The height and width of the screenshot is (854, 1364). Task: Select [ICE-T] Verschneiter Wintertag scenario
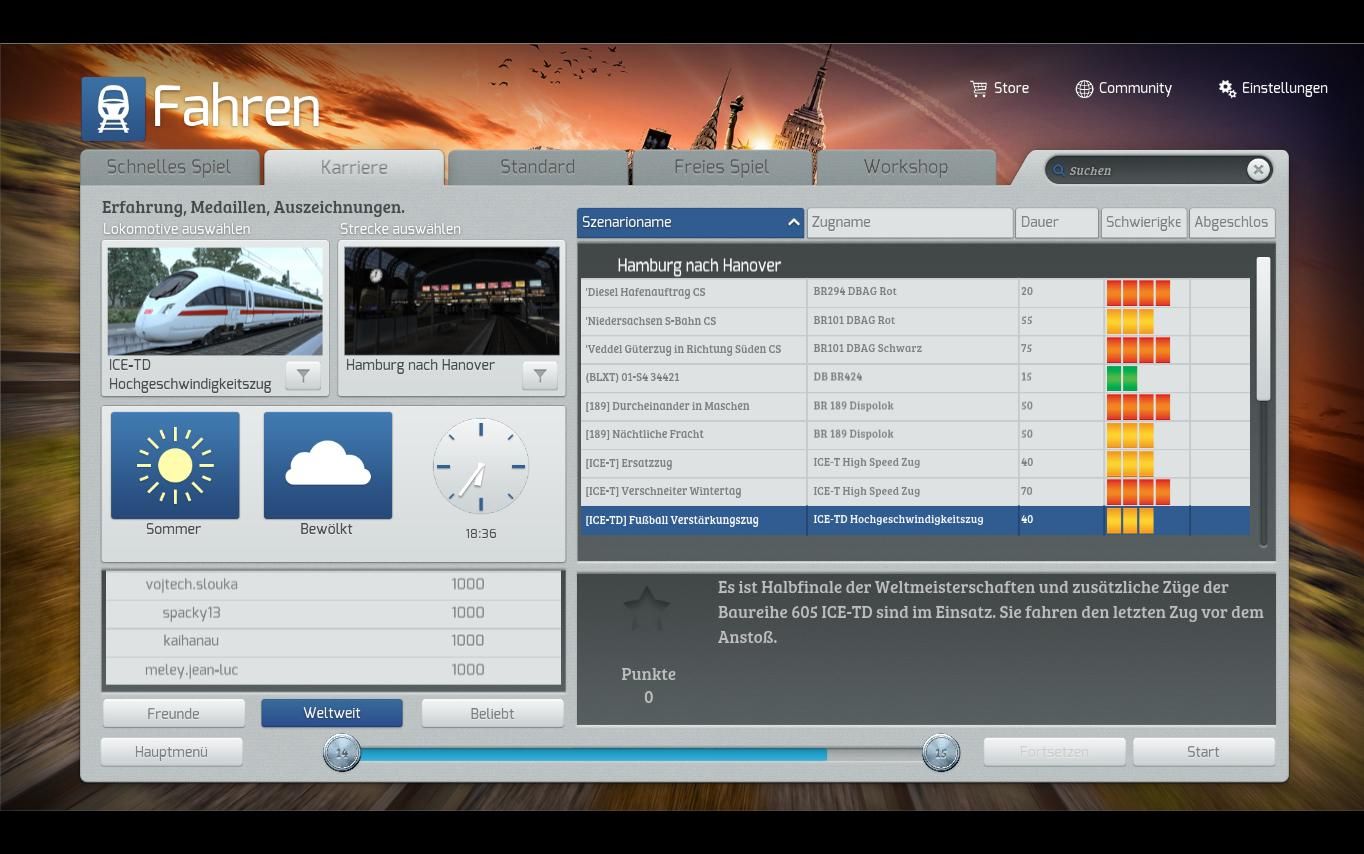(x=694, y=491)
